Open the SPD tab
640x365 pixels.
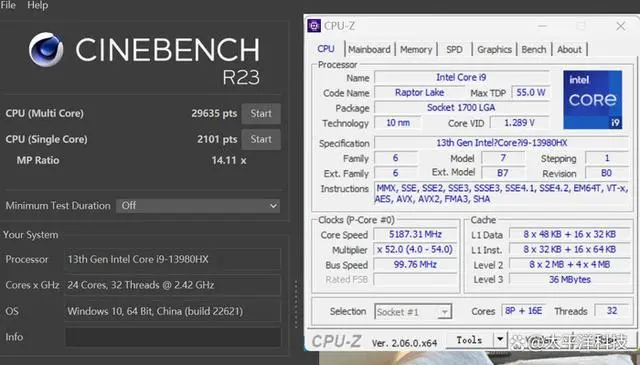pos(454,49)
